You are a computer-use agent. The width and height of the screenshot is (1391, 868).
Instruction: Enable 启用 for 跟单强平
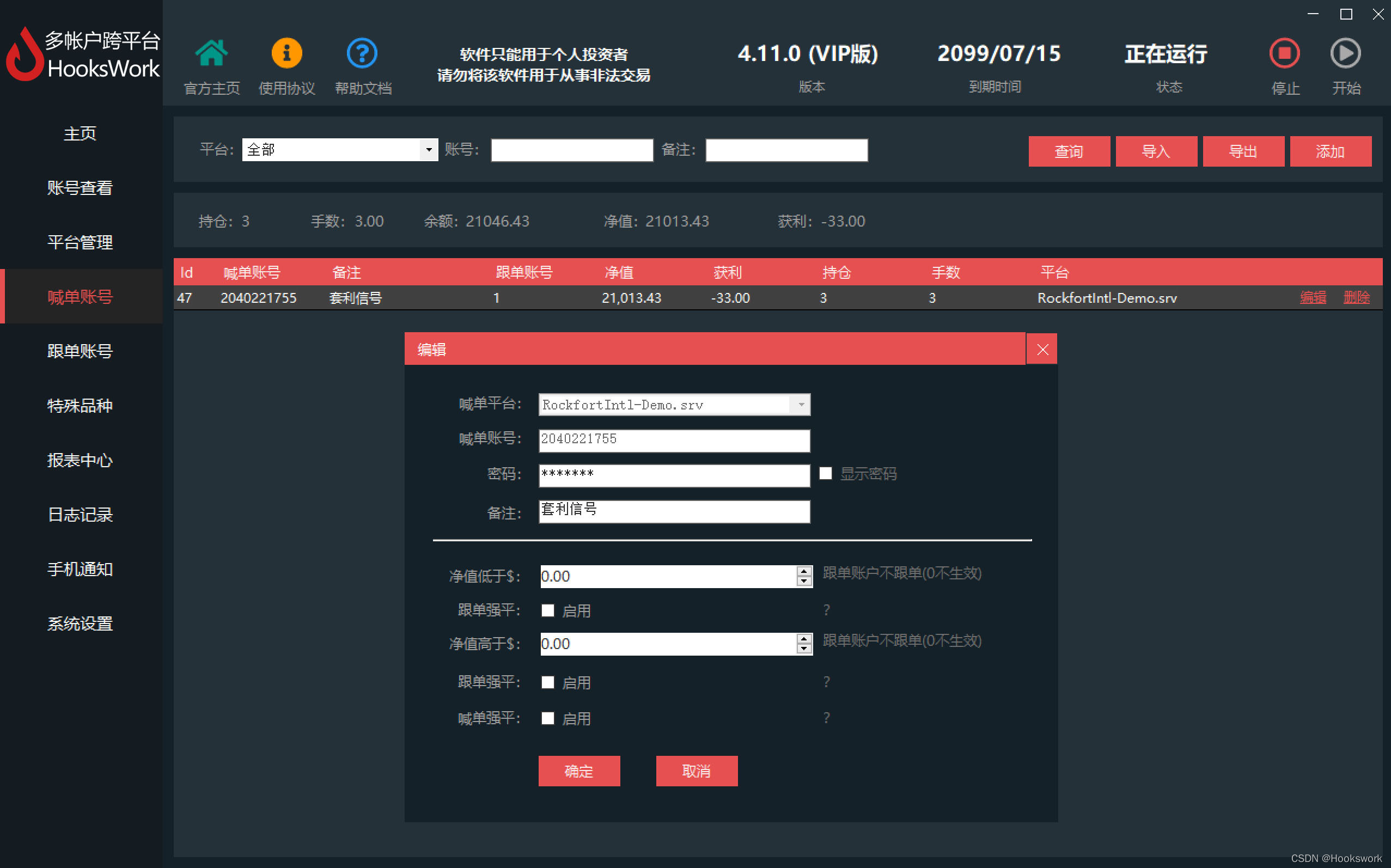tap(547, 610)
